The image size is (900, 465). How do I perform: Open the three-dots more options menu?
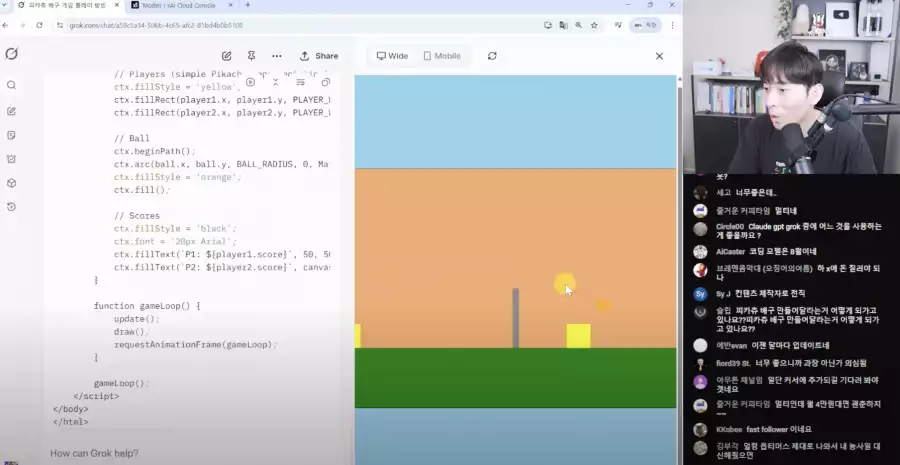tap(277, 56)
